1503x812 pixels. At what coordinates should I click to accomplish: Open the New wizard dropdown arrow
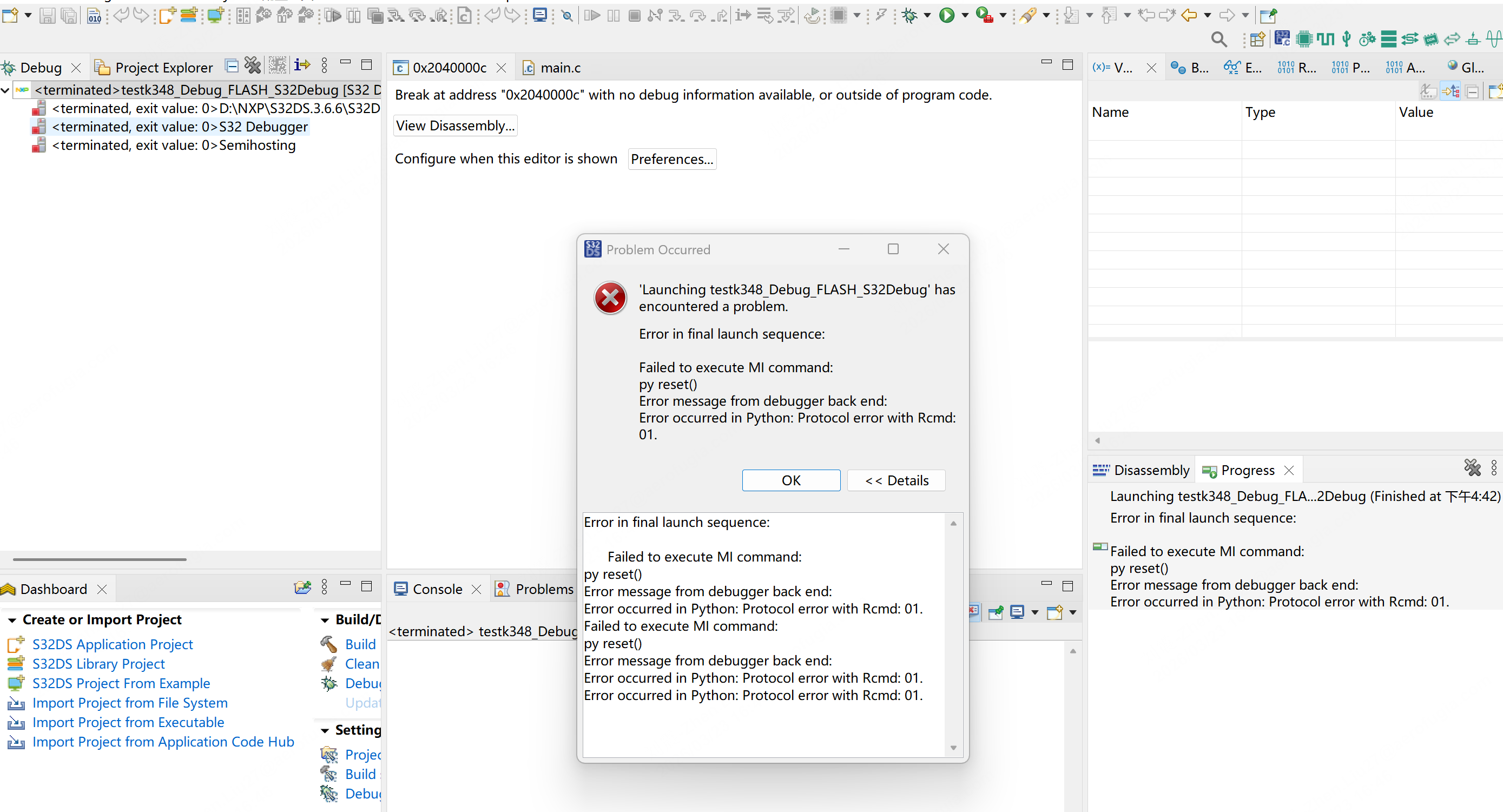click(x=28, y=16)
